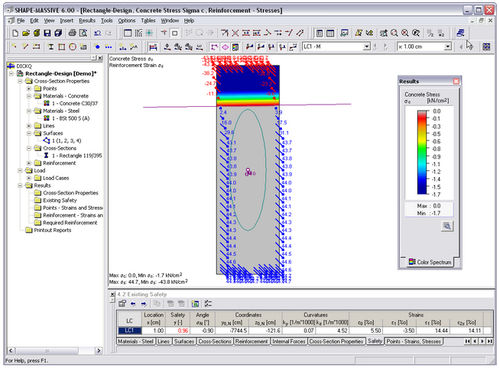Expand the Points folder node
Screen dimensions: 500x370
(x=29, y=89)
